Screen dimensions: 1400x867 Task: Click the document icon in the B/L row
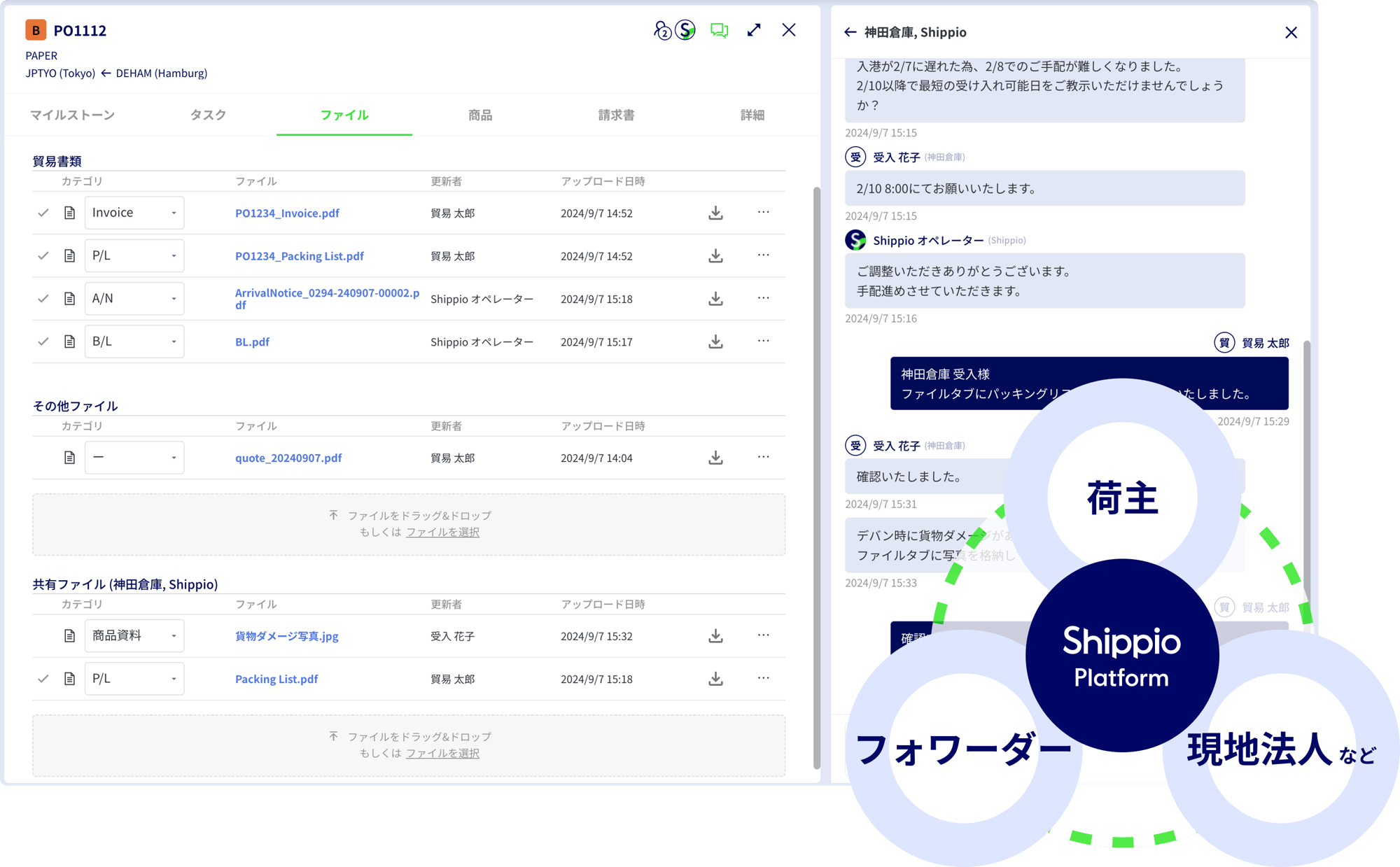(69, 341)
